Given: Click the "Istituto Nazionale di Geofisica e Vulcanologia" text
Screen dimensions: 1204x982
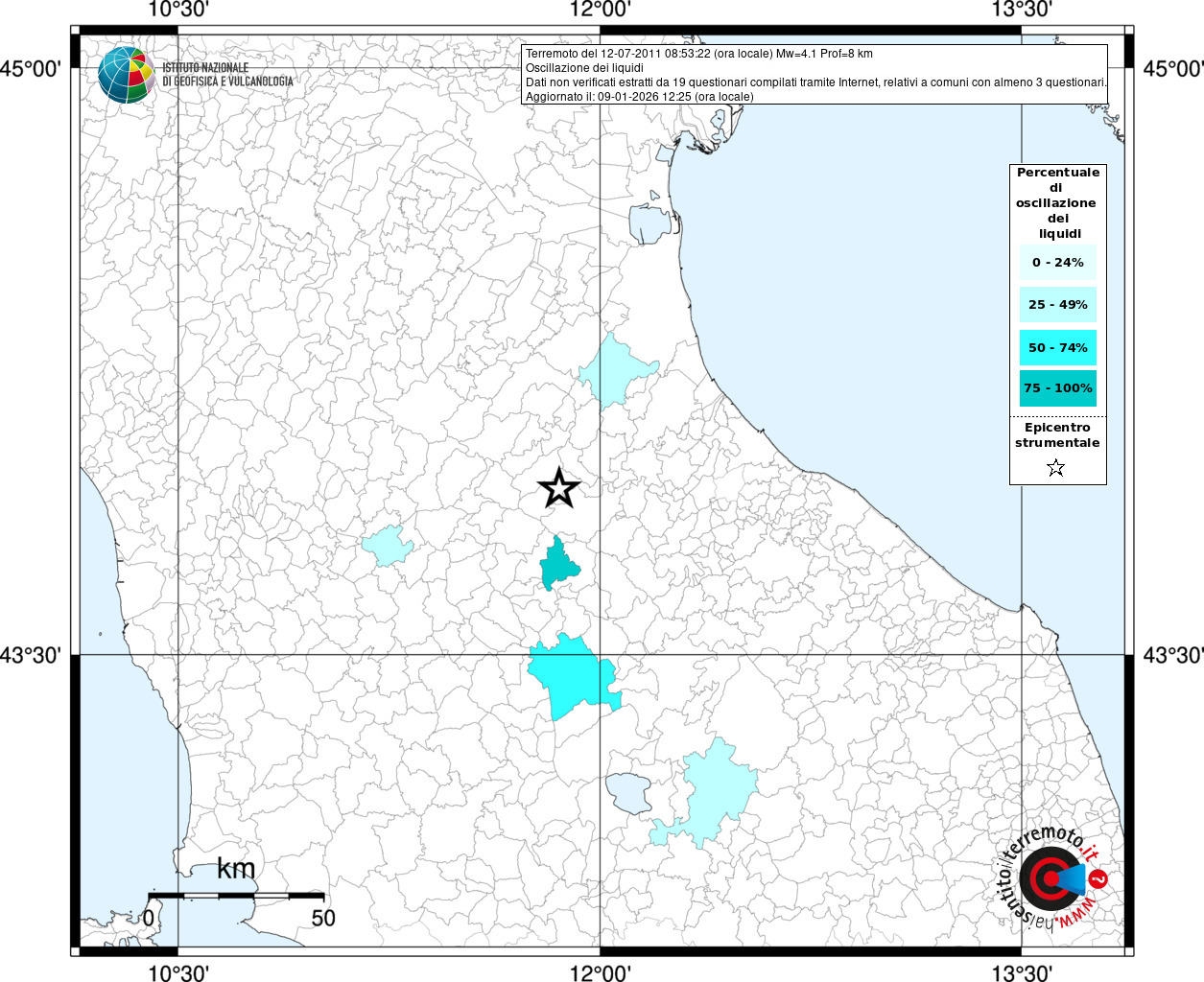Looking at the screenshot, I should click(x=227, y=75).
